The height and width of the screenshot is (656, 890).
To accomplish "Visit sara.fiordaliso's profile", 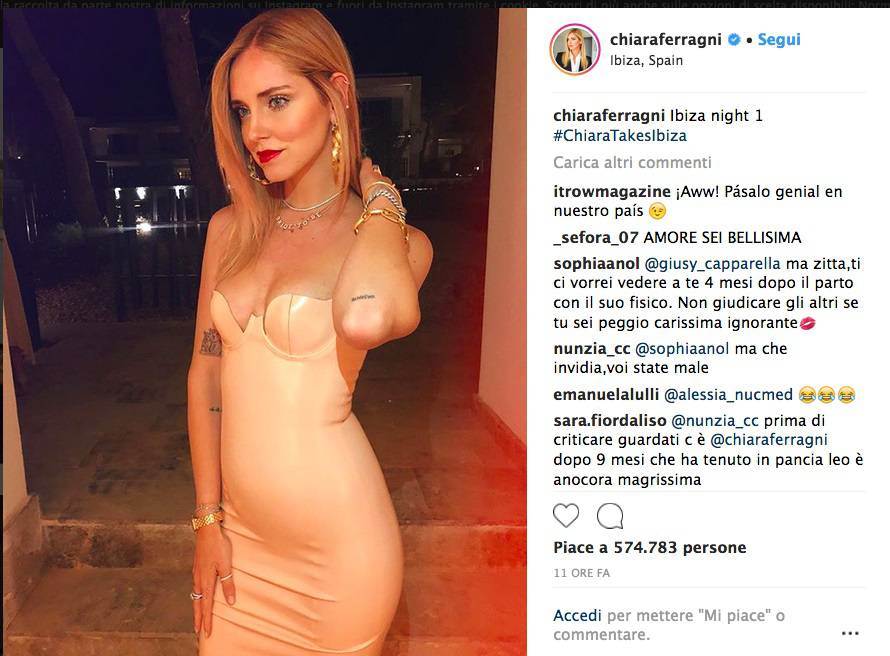I will coord(610,420).
